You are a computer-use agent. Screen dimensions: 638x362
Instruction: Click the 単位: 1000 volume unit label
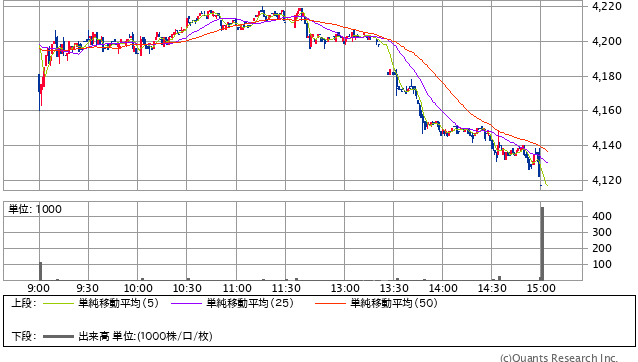[35, 209]
